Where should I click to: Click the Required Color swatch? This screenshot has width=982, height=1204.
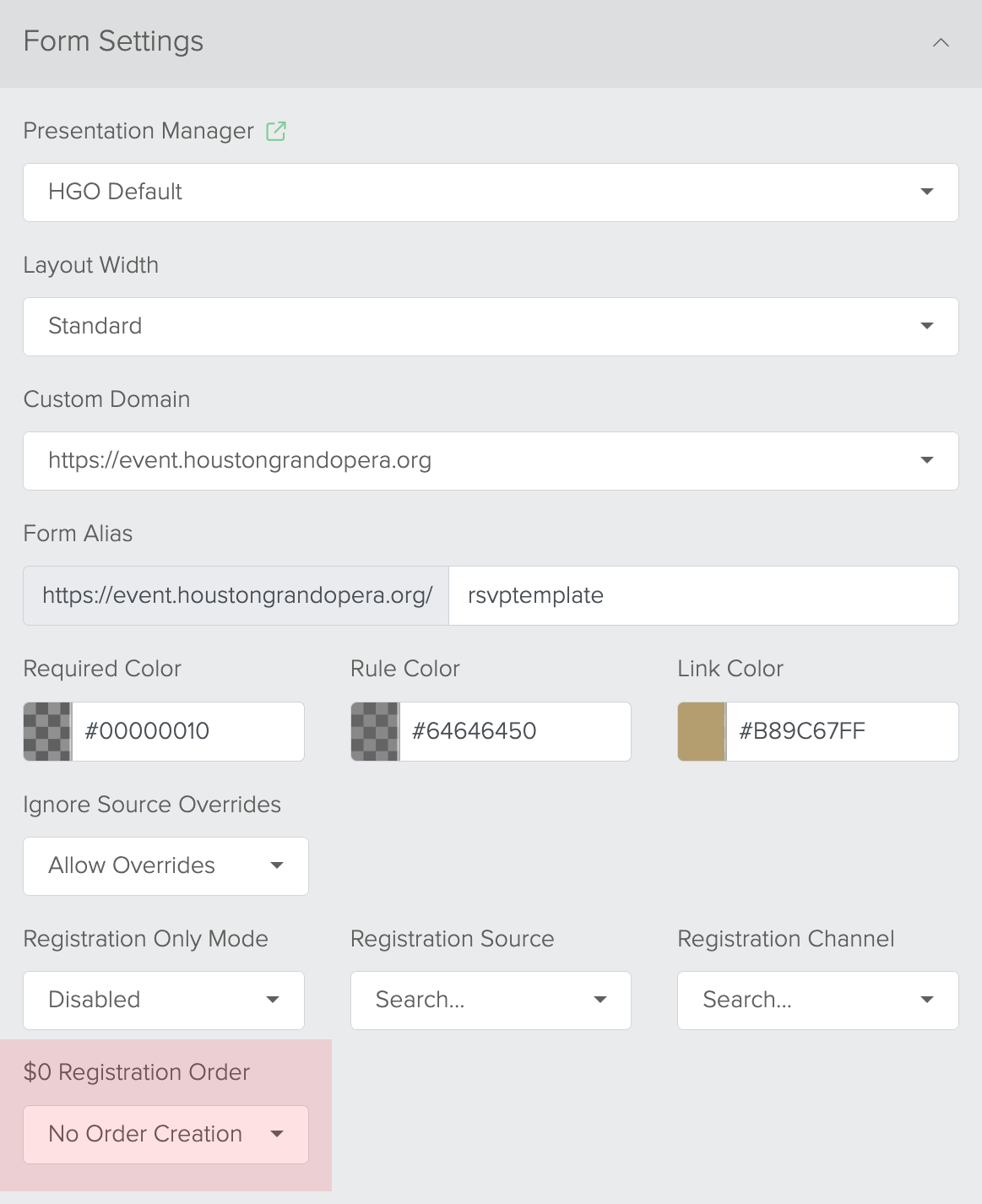(x=47, y=731)
